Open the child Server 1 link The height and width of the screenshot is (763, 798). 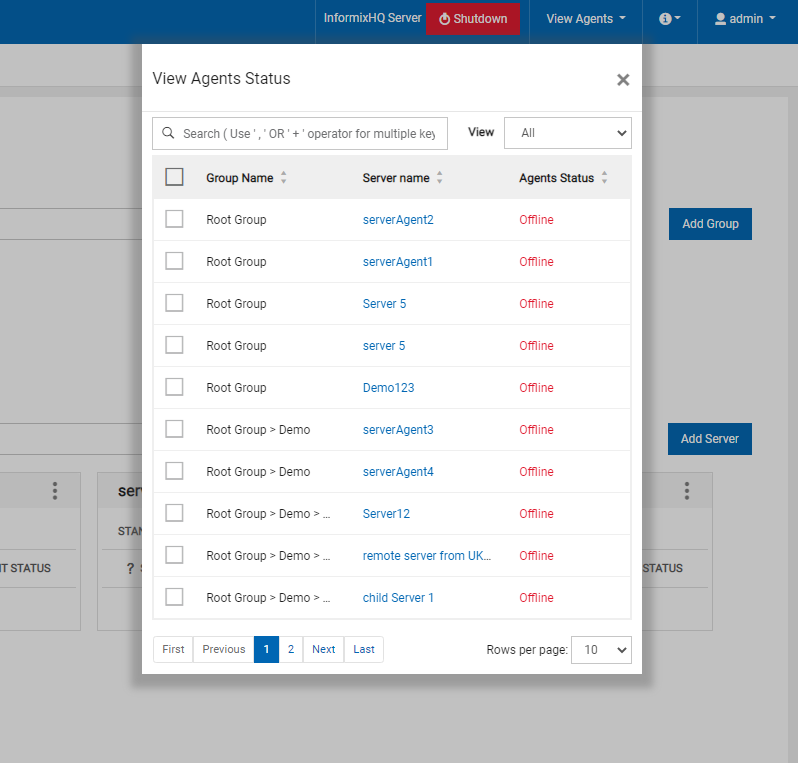(398, 598)
